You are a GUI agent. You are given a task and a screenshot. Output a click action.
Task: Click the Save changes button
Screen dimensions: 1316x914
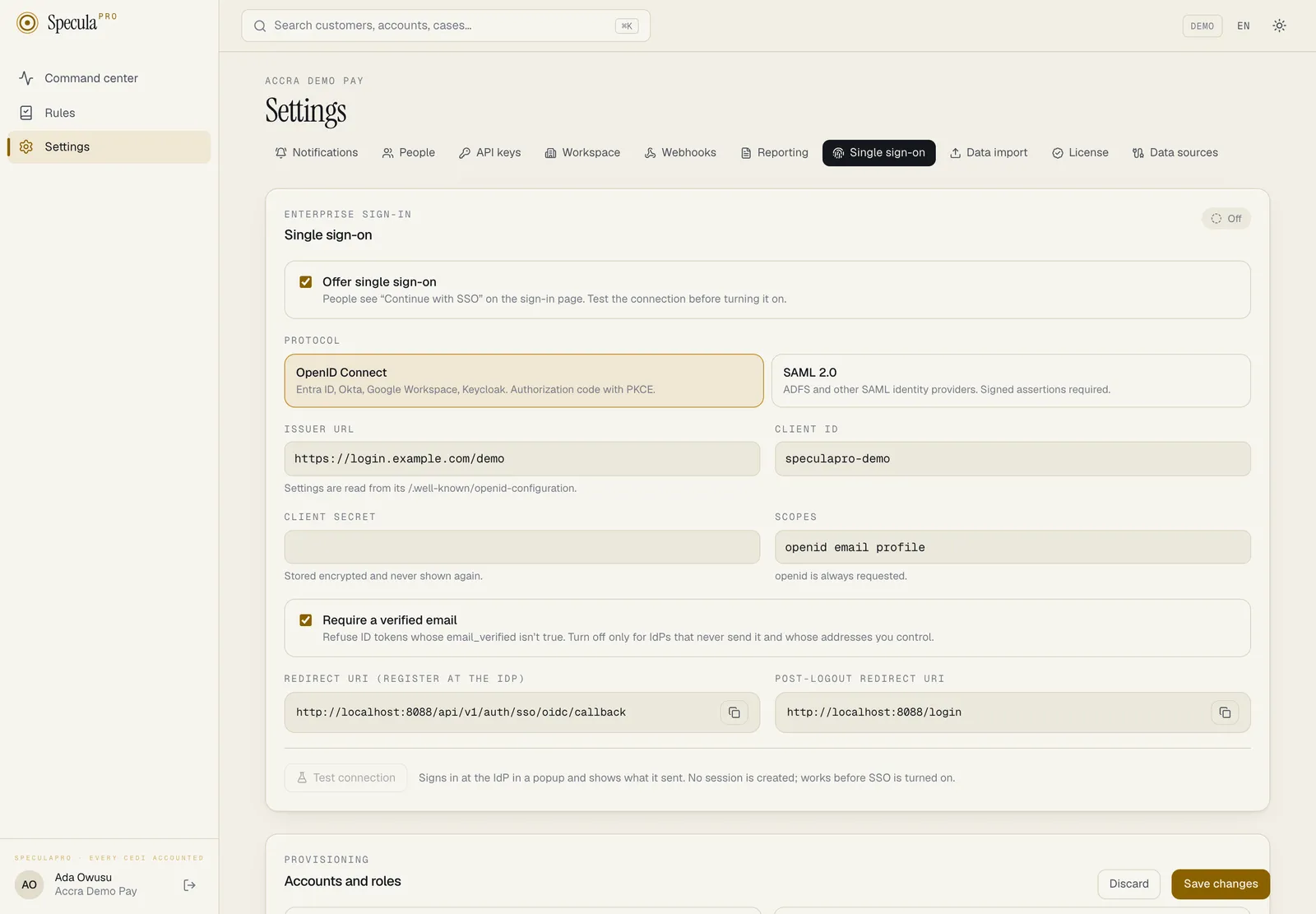[1221, 884]
